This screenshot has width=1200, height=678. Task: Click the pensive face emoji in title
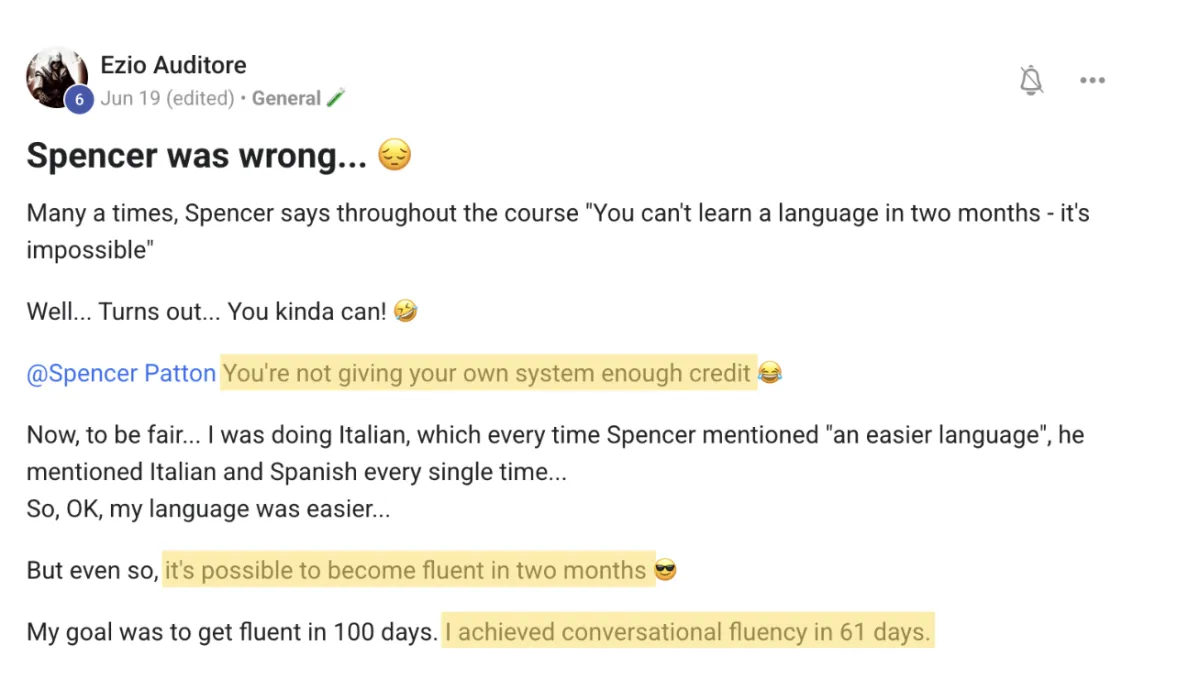tap(395, 156)
